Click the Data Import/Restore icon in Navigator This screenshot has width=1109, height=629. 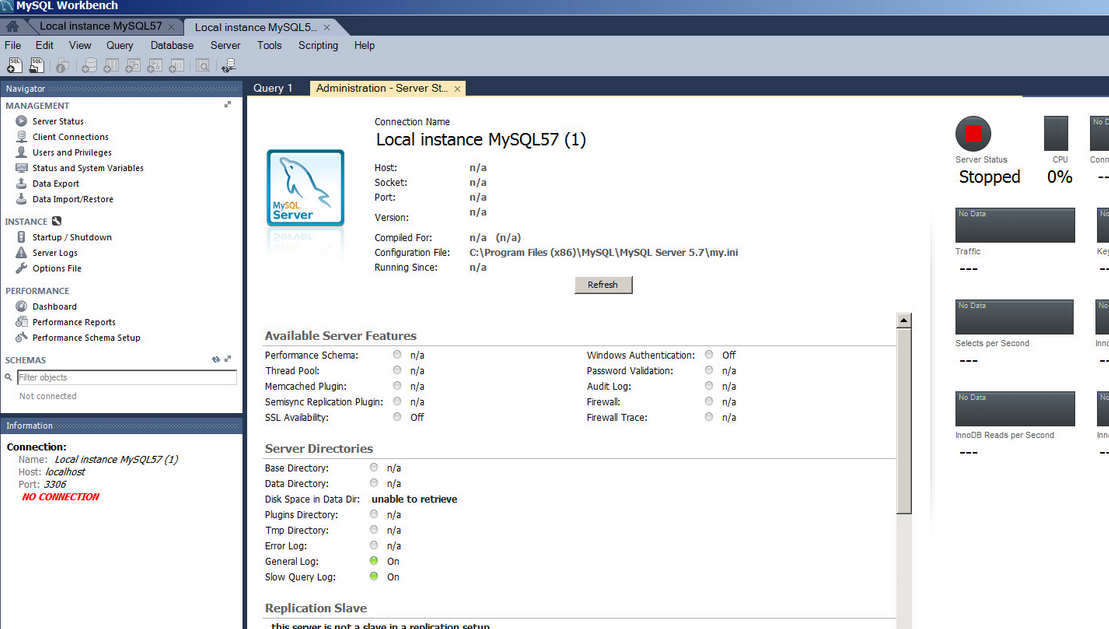(21, 199)
